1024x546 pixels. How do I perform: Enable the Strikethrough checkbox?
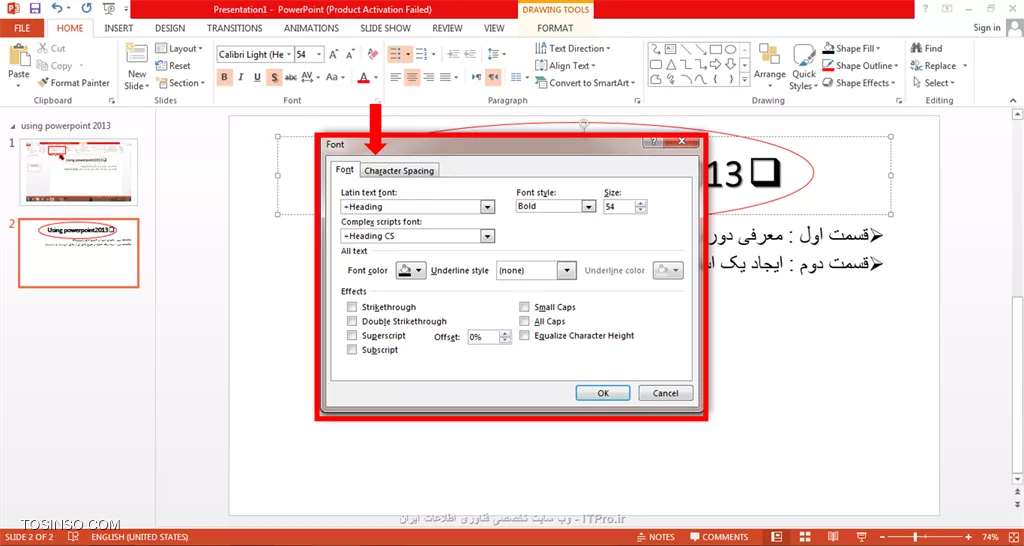352,307
